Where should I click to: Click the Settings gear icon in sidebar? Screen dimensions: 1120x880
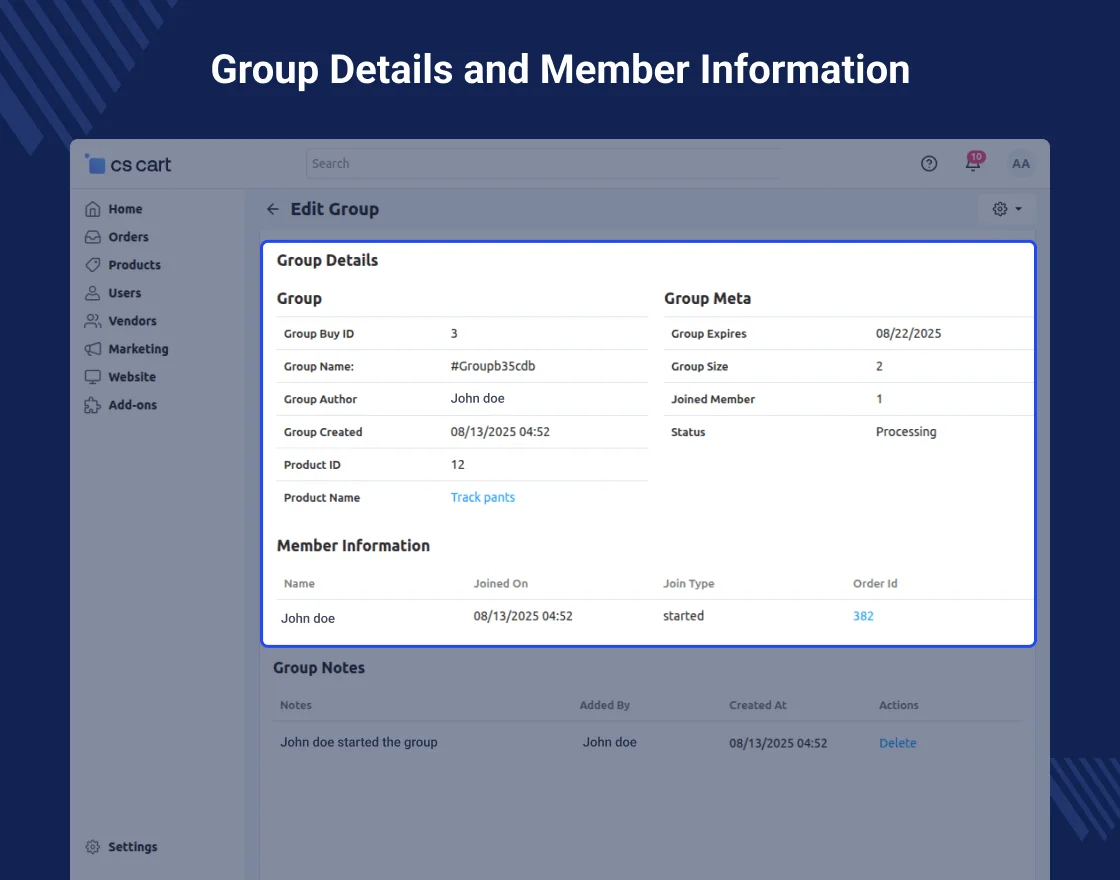[x=93, y=847]
